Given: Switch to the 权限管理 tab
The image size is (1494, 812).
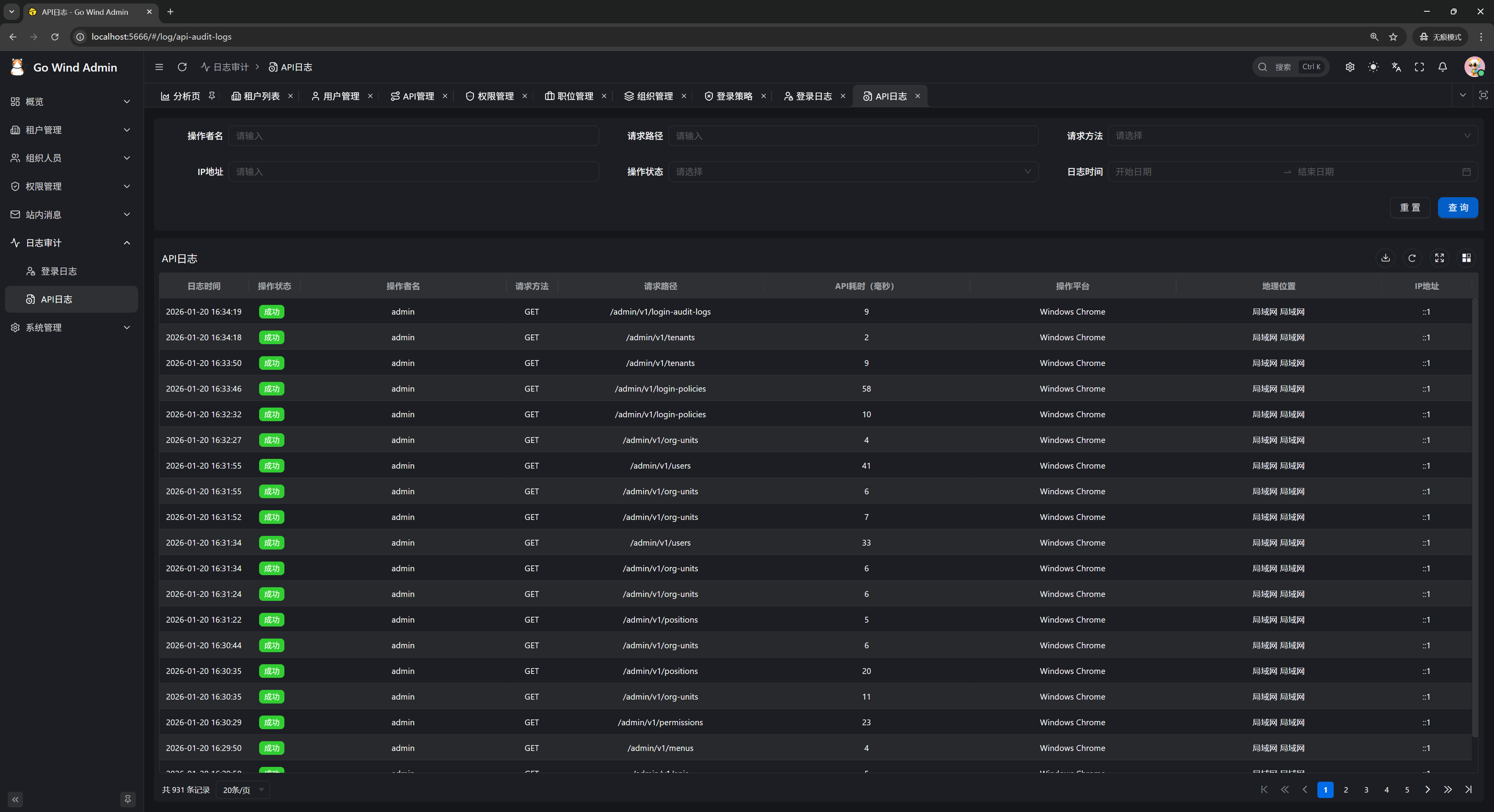Looking at the screenshot, I should [490, 96].
